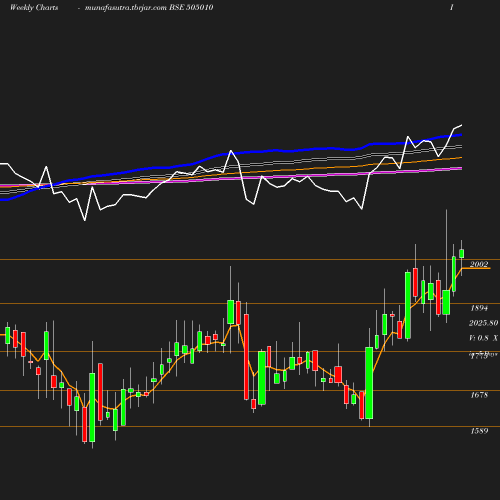This screenshot has height=500, width=500.
Task: Click the "Weekly Charts" title text
Action: point(34,7)
